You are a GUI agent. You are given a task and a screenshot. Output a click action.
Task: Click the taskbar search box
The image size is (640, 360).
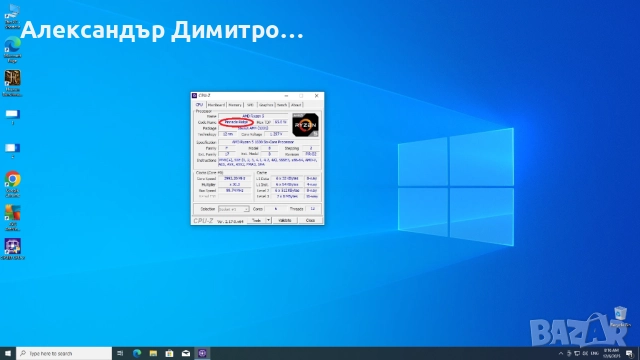point(64,353)
